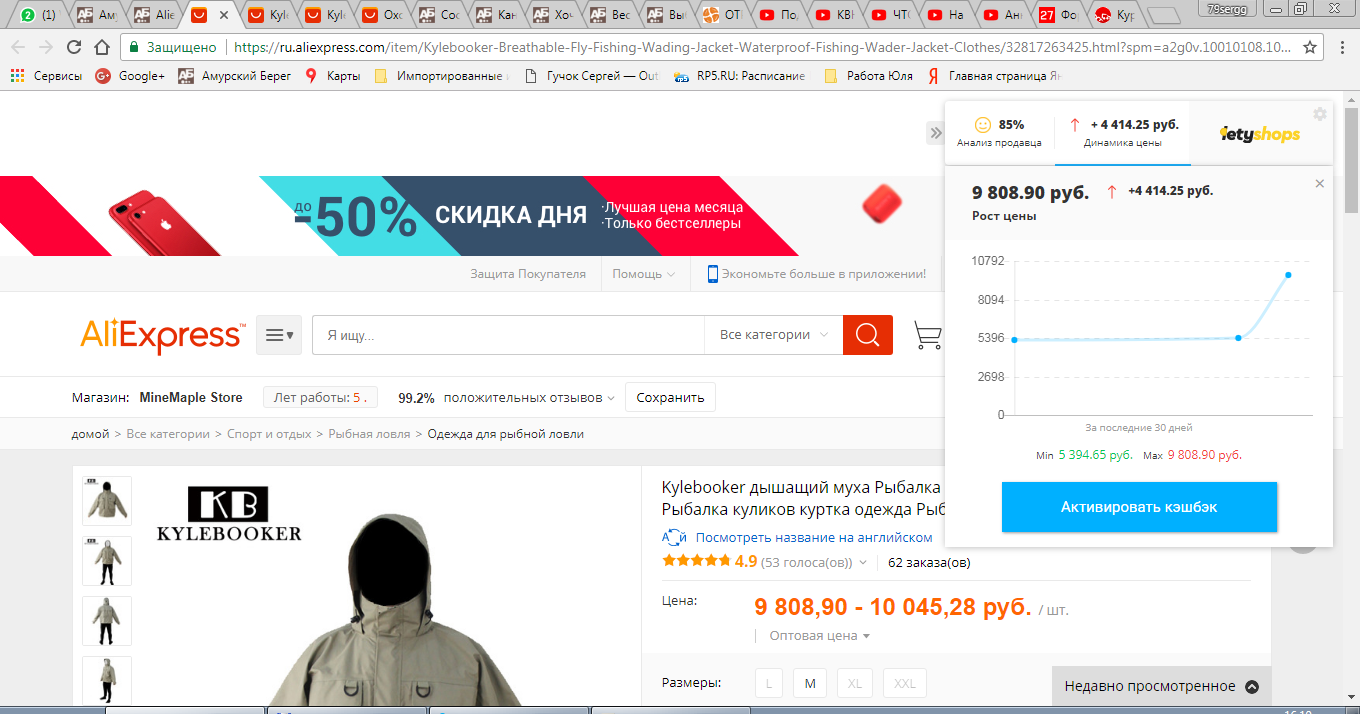The image size is (1360, 714).
Task: Click the green padlock security icon
Action: pyautogui.click(x=135, y=47)
